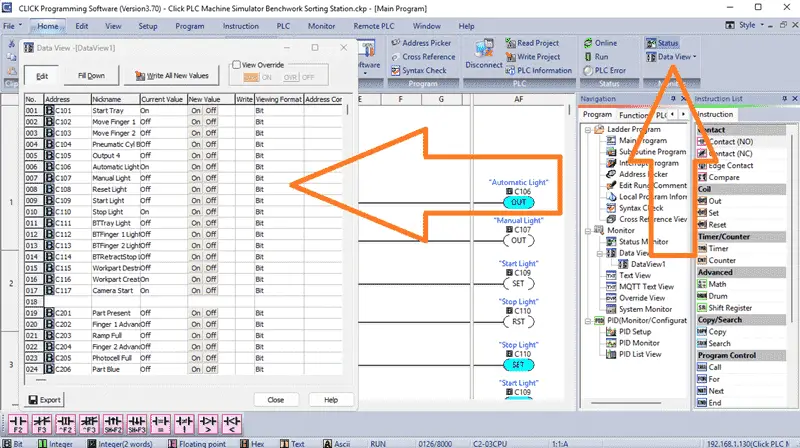Set C101 Start Tray new value Off
Image resolution: width=800 pixels, height=448 pixels.
coord(211,110)
